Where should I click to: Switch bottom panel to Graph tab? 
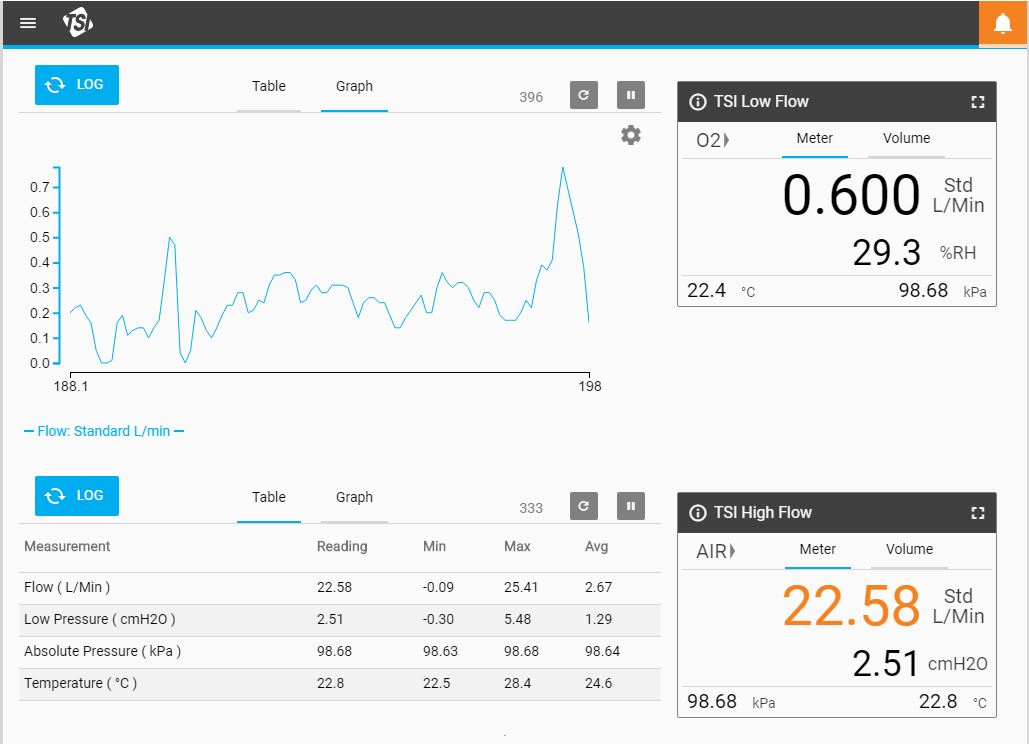tap(354, 497)
